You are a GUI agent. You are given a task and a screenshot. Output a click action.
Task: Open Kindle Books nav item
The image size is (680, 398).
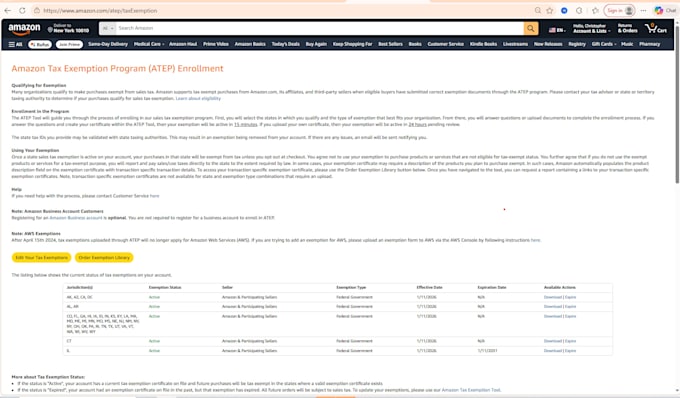click(x=483, y=44)
